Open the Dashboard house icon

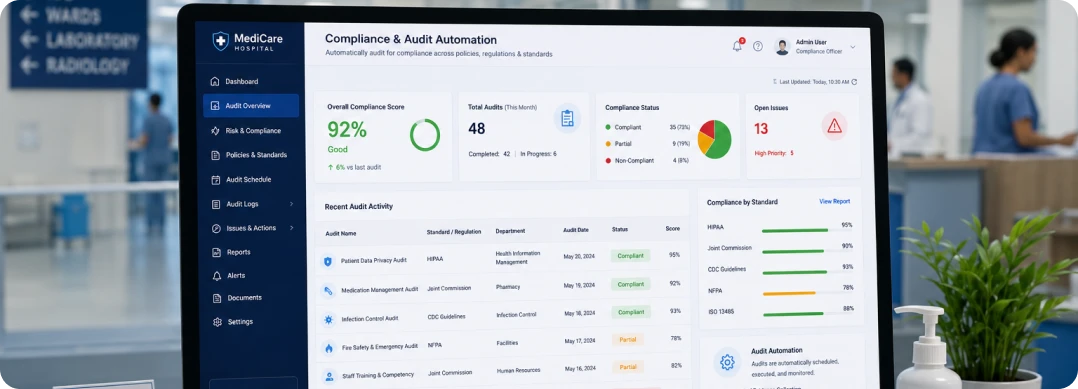pyautogui.click(x=215, y=81)
